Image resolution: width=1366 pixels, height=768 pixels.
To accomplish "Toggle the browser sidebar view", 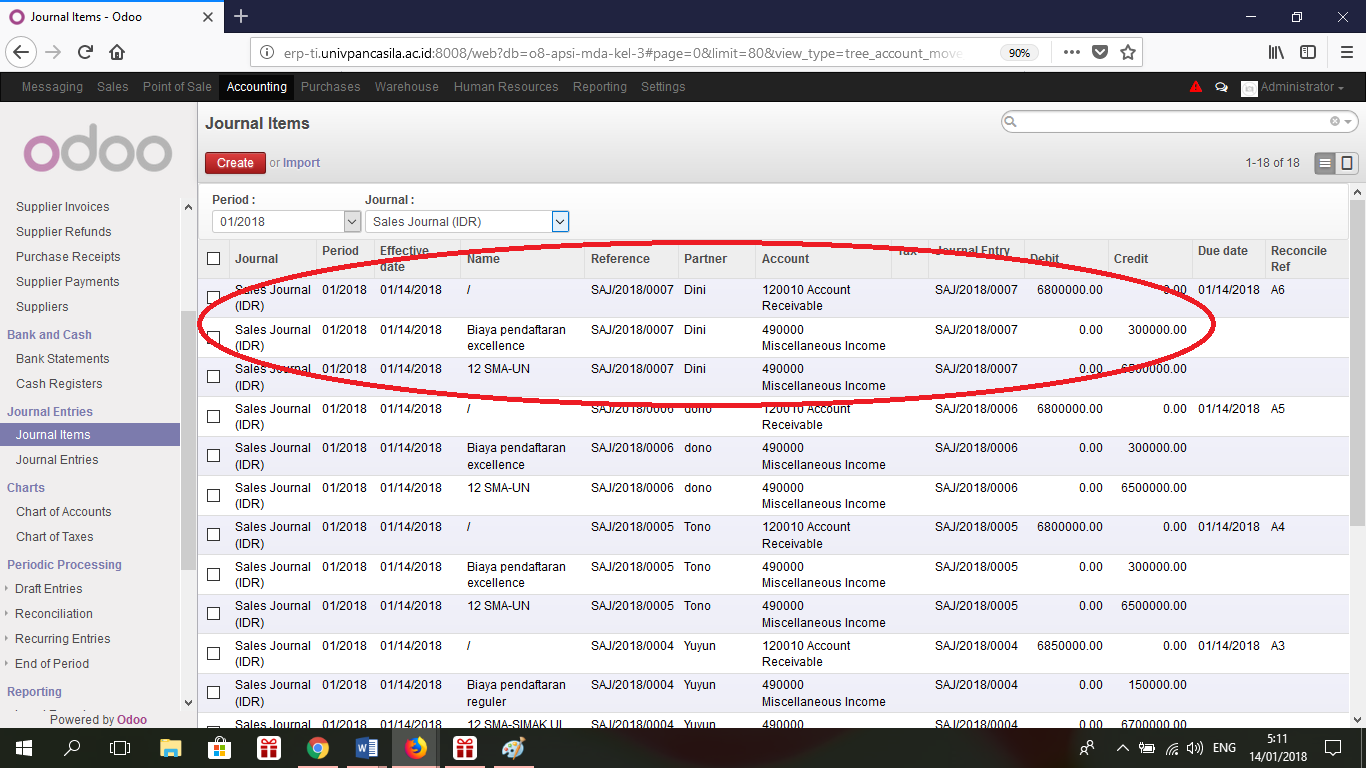I will coord(1308,52).
